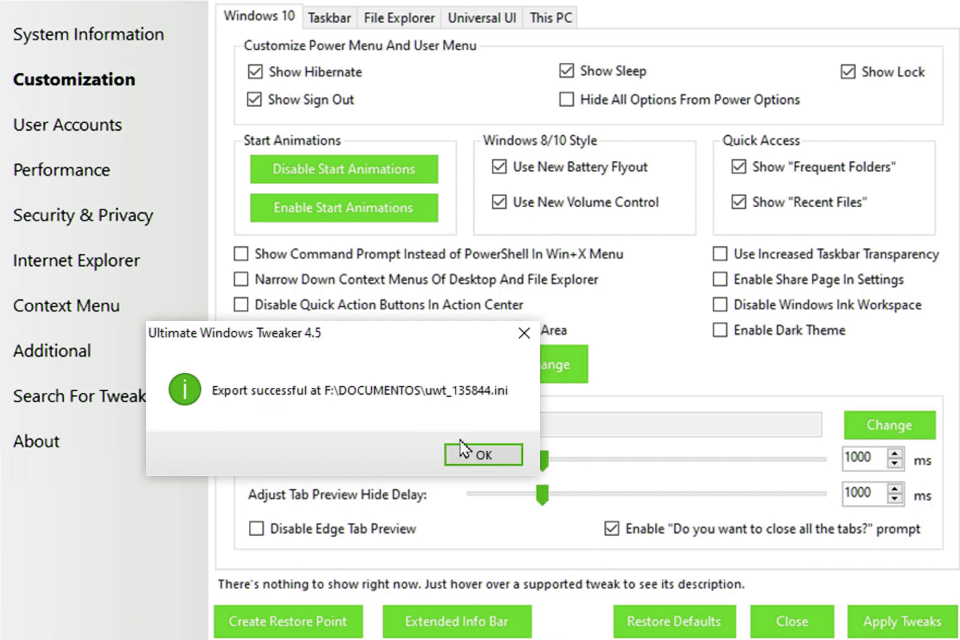Switch to the Taskbar tab
The width and height of the screenshot is (960, 640).
[330, 17]
